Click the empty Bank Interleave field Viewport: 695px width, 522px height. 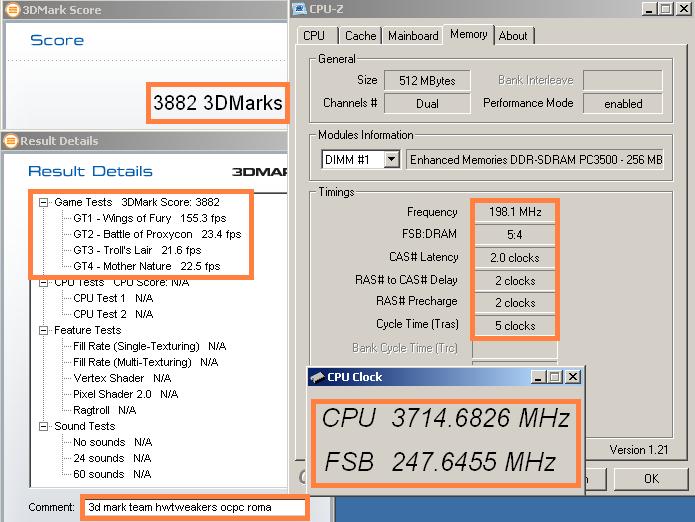point(623,80)
